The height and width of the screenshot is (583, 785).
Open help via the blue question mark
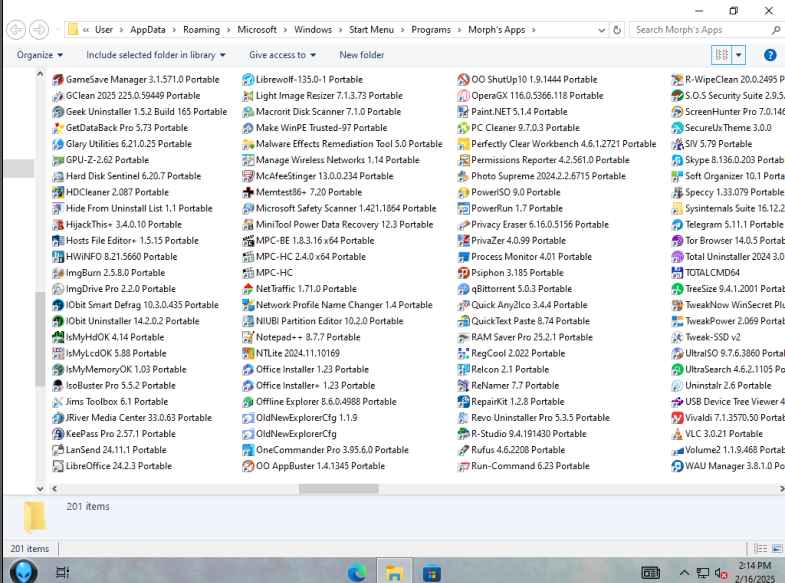[770, 55]
